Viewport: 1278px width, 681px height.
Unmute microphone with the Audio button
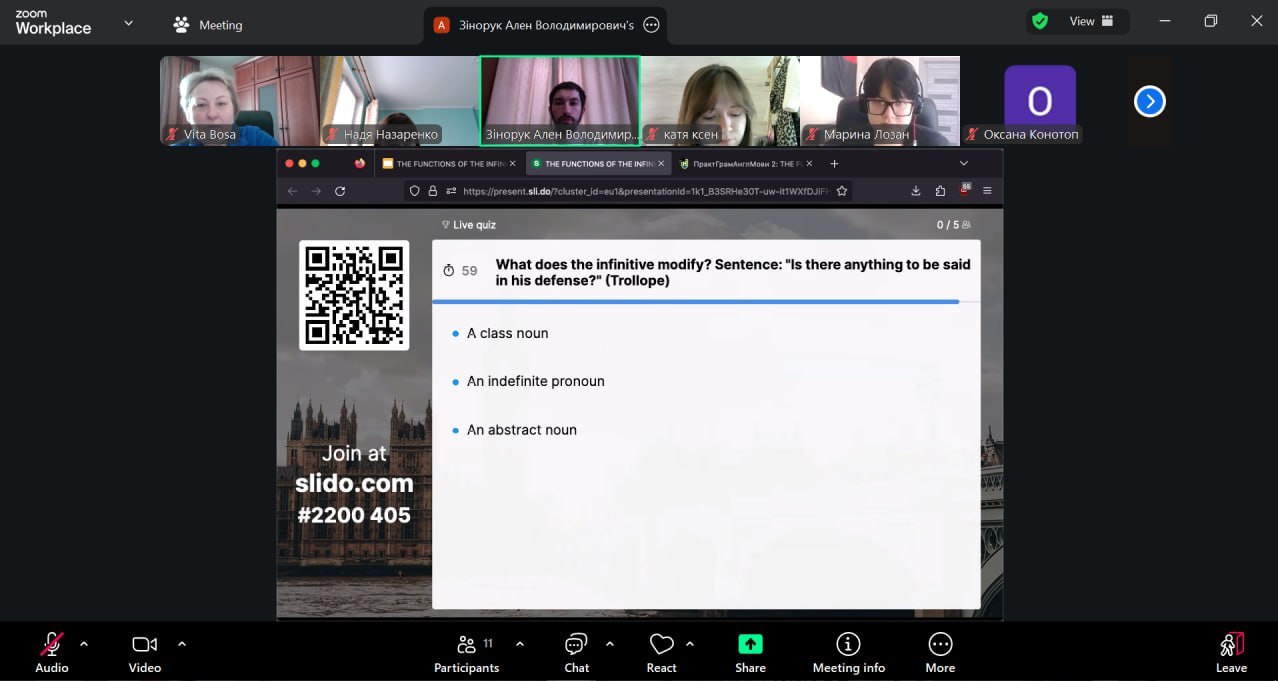[x=51, y=651]
